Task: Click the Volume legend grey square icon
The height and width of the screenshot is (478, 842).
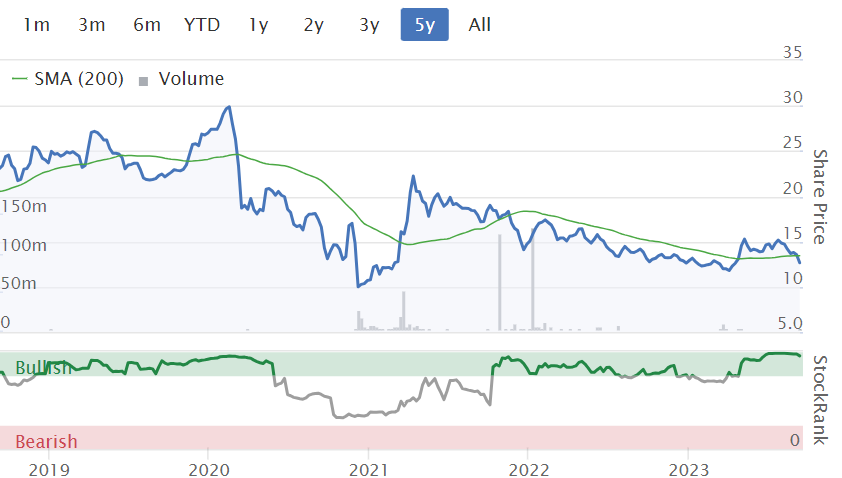Action: click(143, 82)
